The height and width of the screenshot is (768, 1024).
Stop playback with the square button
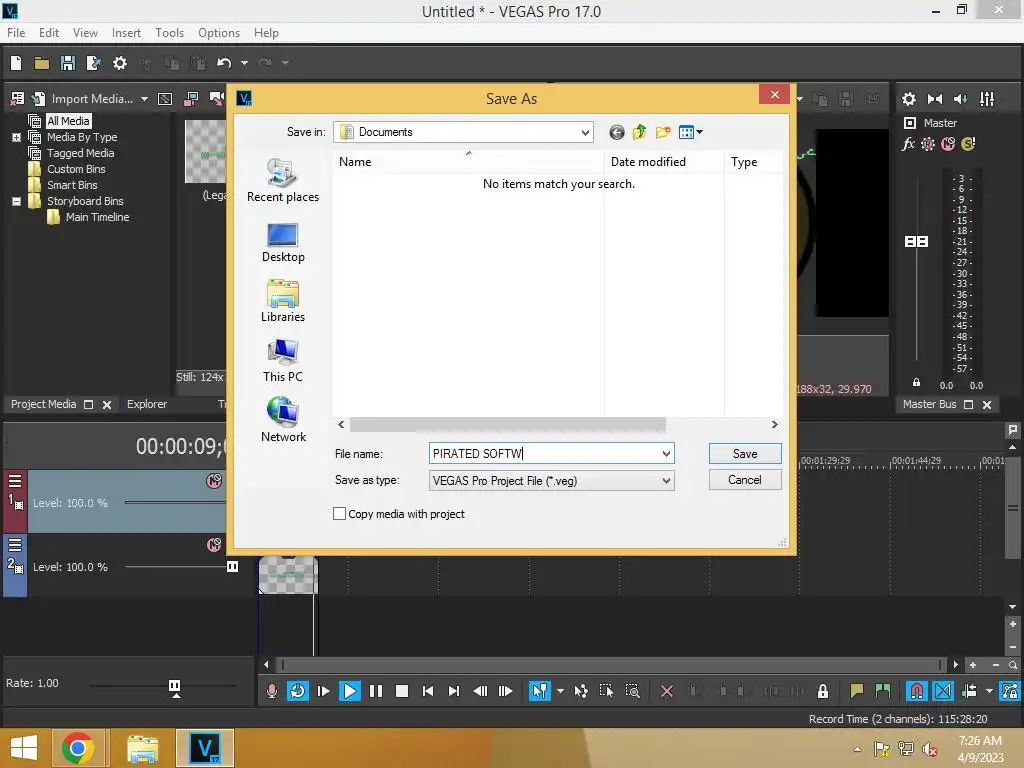click(x=402, y=691)
